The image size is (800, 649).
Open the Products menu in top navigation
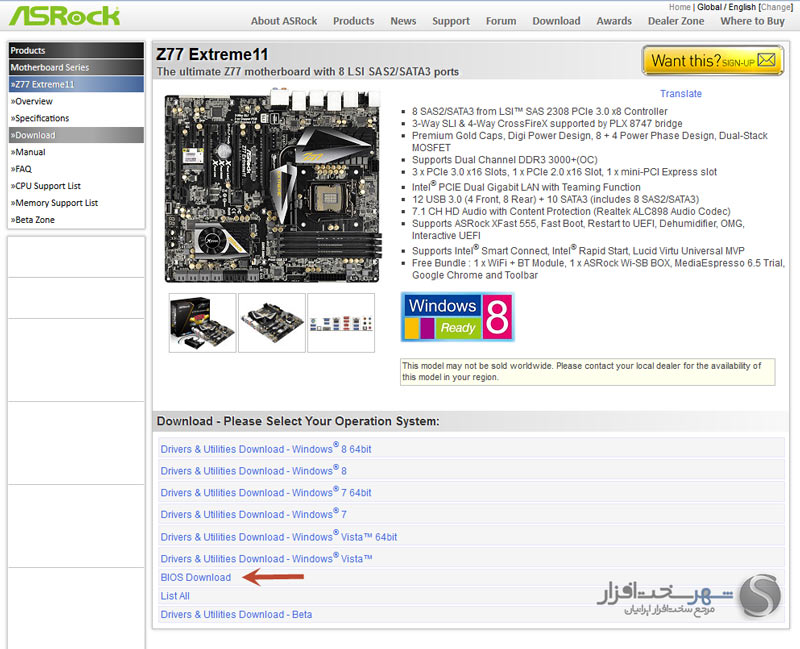pyautogui.click(x=354, y=21)
